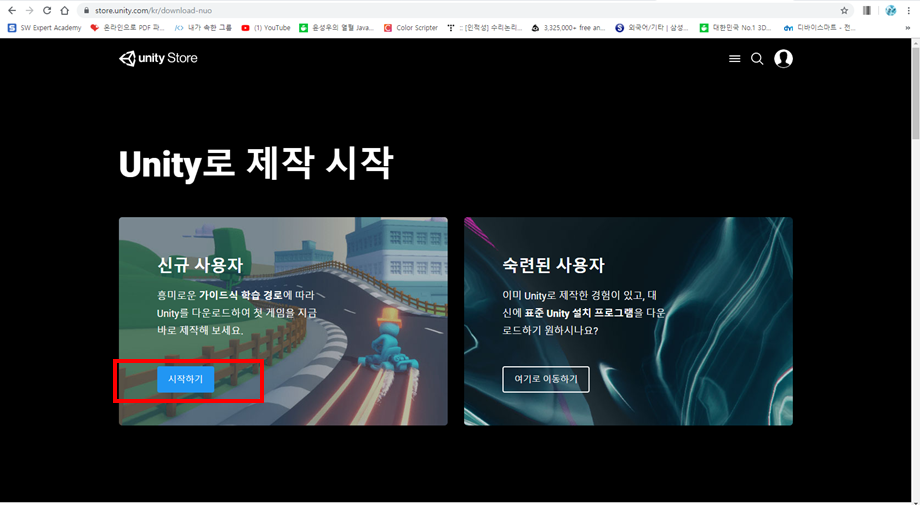Open the 3,325,000+ free bookmark

point(569,28)
